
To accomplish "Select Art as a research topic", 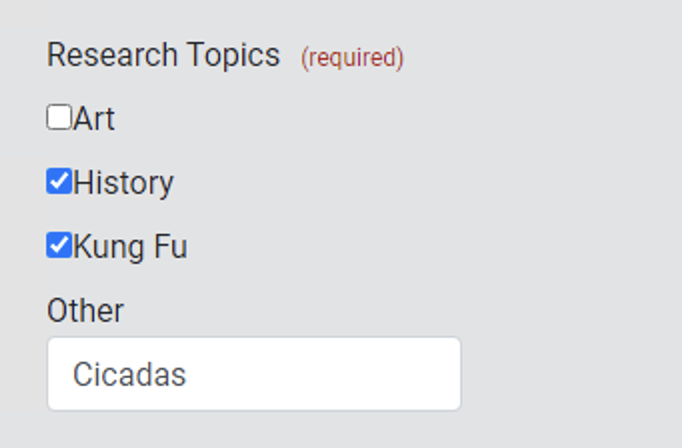I will coord(59,118).
